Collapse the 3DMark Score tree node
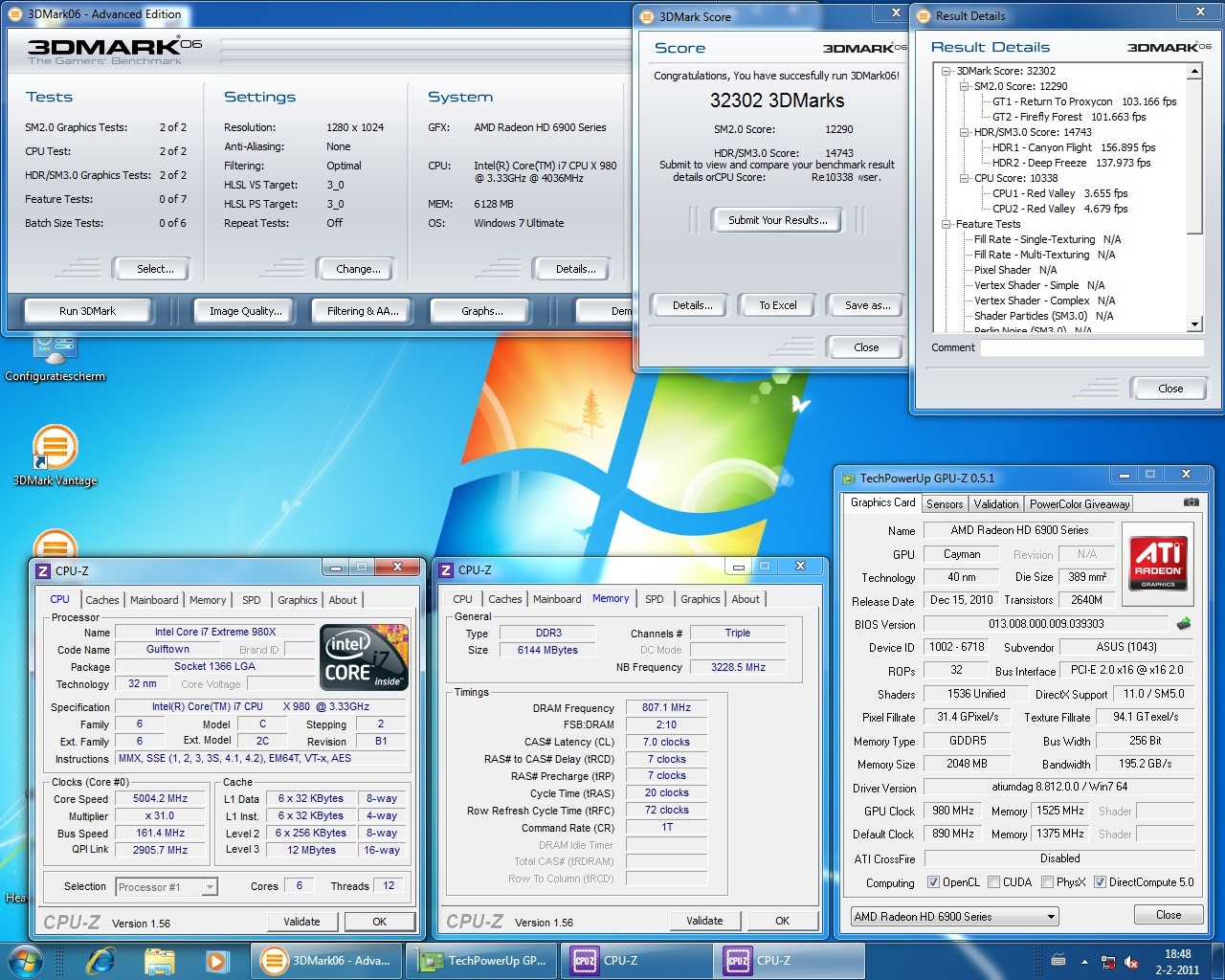 pyautogui.click(x=947, y=71)
